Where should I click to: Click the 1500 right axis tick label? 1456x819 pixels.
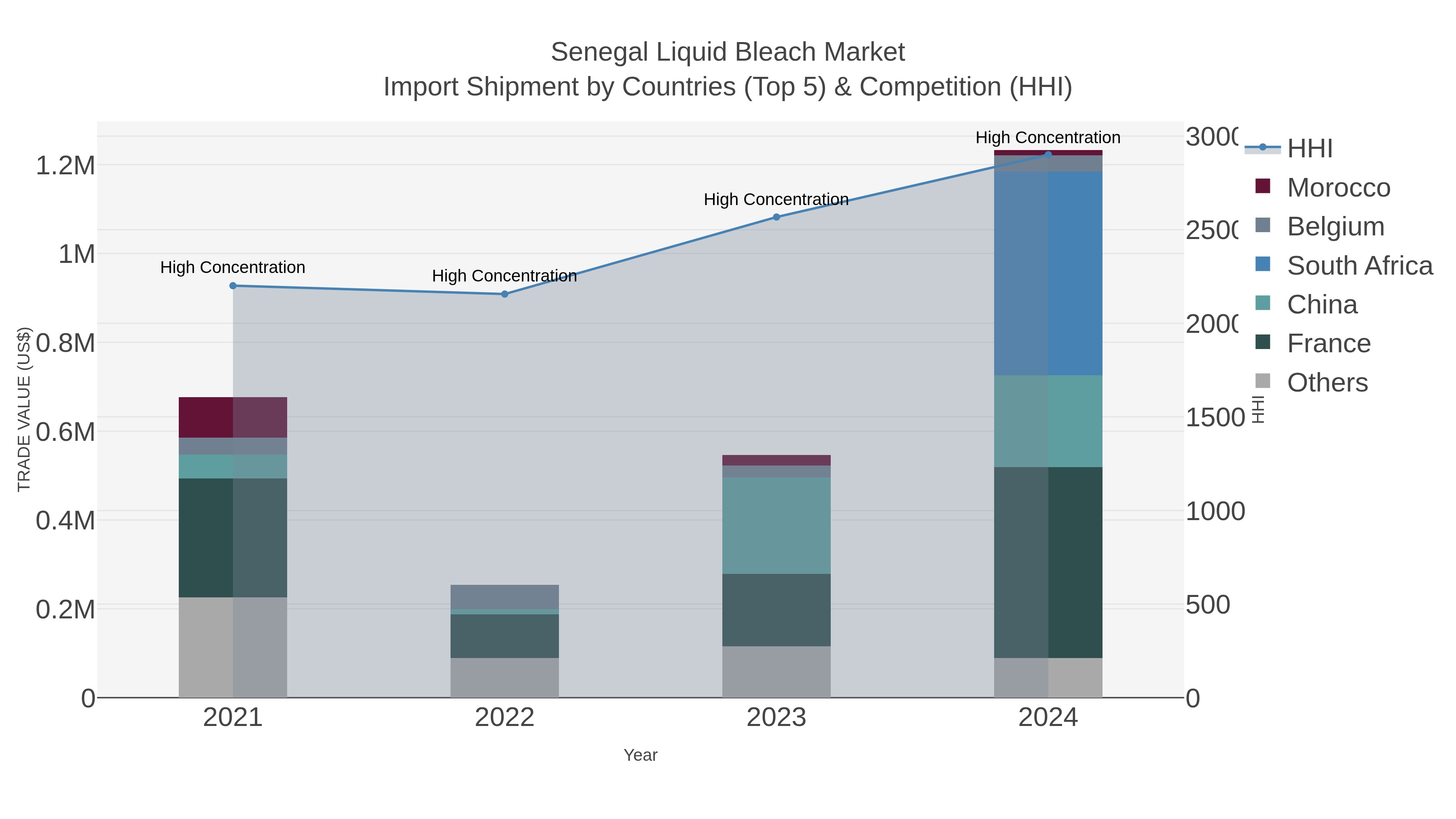pyautogui.click(x=1215, y=418)
